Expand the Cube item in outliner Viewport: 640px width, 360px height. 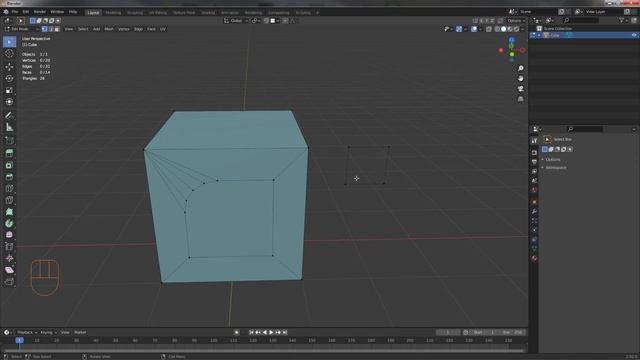click(x=539, y=35)
